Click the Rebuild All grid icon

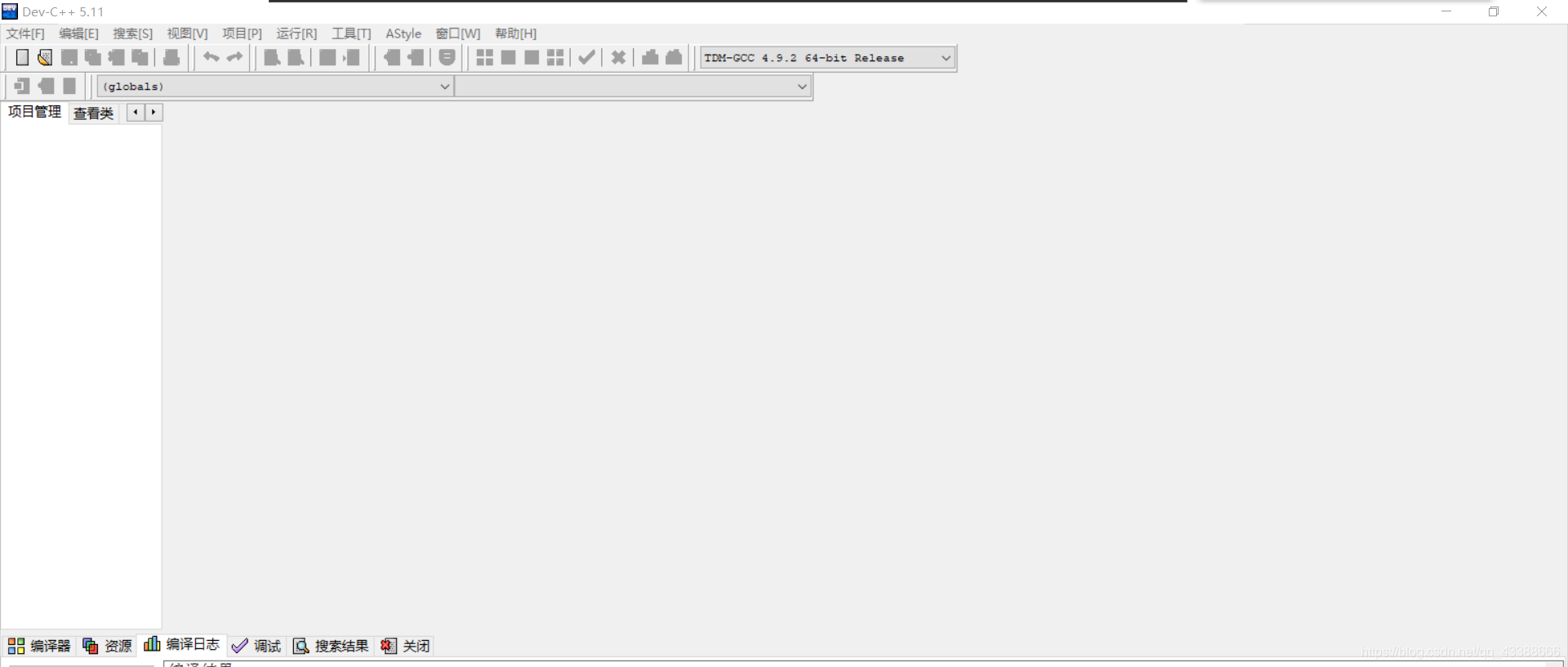click(x=555, y=57)
